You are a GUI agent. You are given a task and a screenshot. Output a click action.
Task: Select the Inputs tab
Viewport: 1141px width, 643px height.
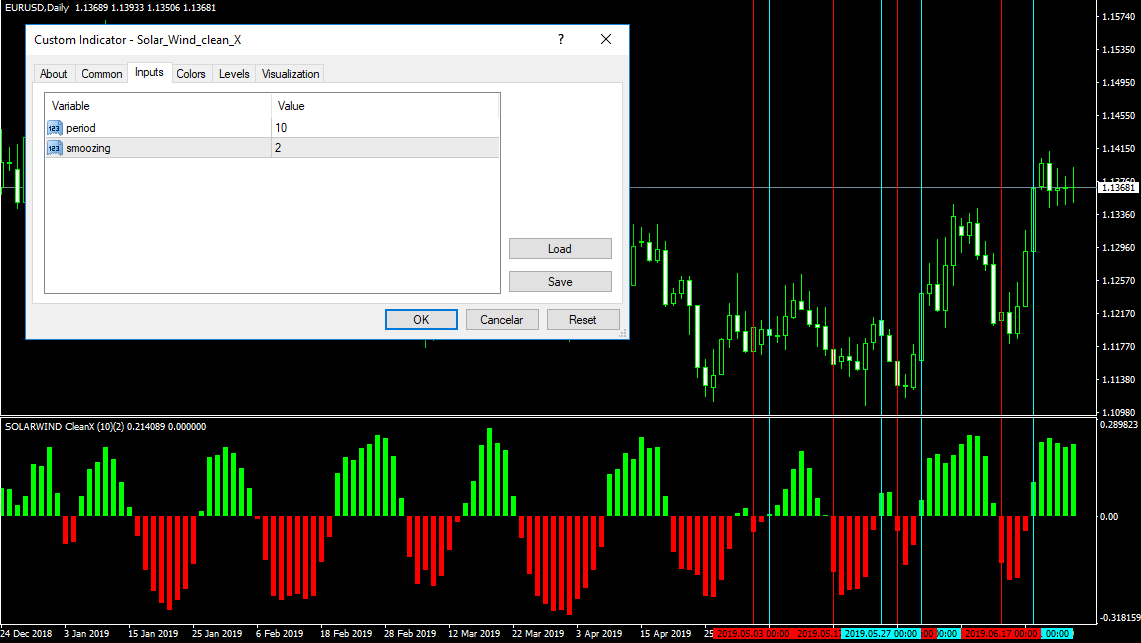pyautogui.click(x=149, y=72)
